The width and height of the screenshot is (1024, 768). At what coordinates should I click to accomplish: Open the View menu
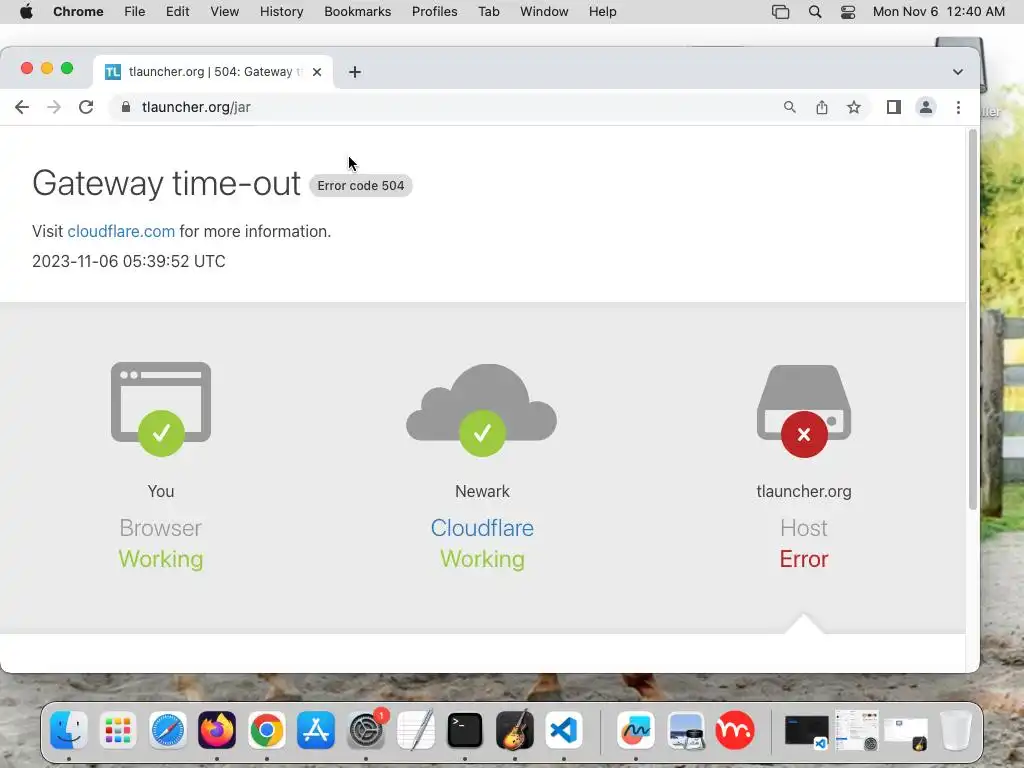[x=224, y=12]
